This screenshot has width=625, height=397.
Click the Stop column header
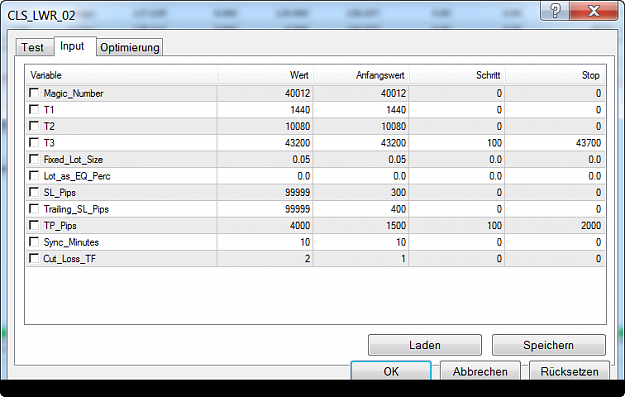pyautogui.click(x=555, y=75)
